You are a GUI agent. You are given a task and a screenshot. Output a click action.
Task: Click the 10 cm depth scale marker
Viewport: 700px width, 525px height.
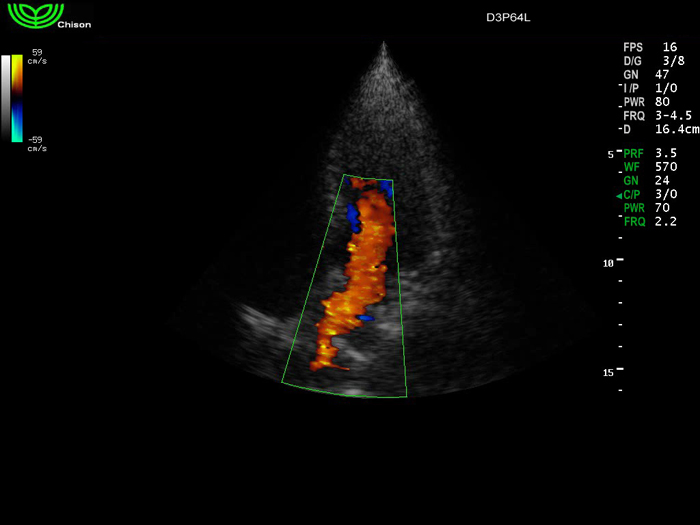point(614,262)
